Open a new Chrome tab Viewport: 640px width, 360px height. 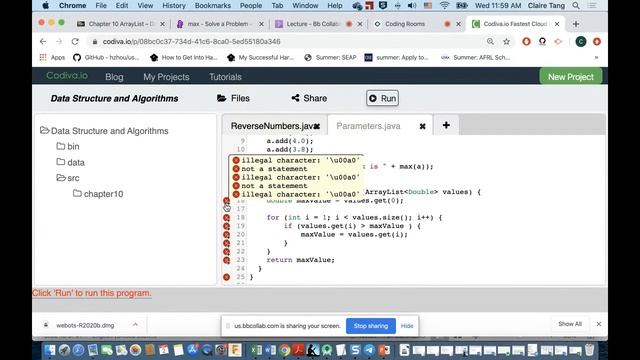coord(576,24)
